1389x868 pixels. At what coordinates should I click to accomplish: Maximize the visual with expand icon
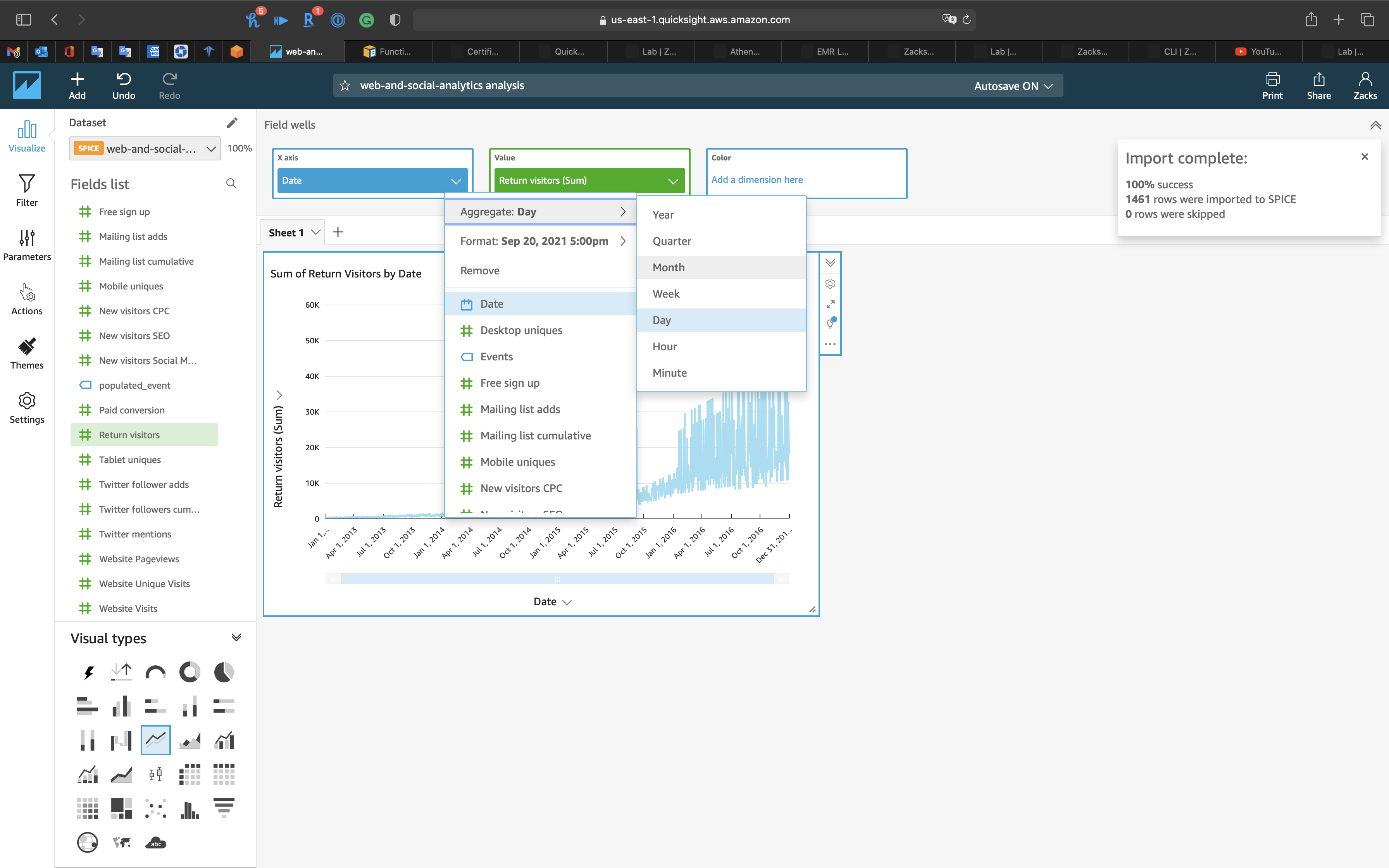830,304
